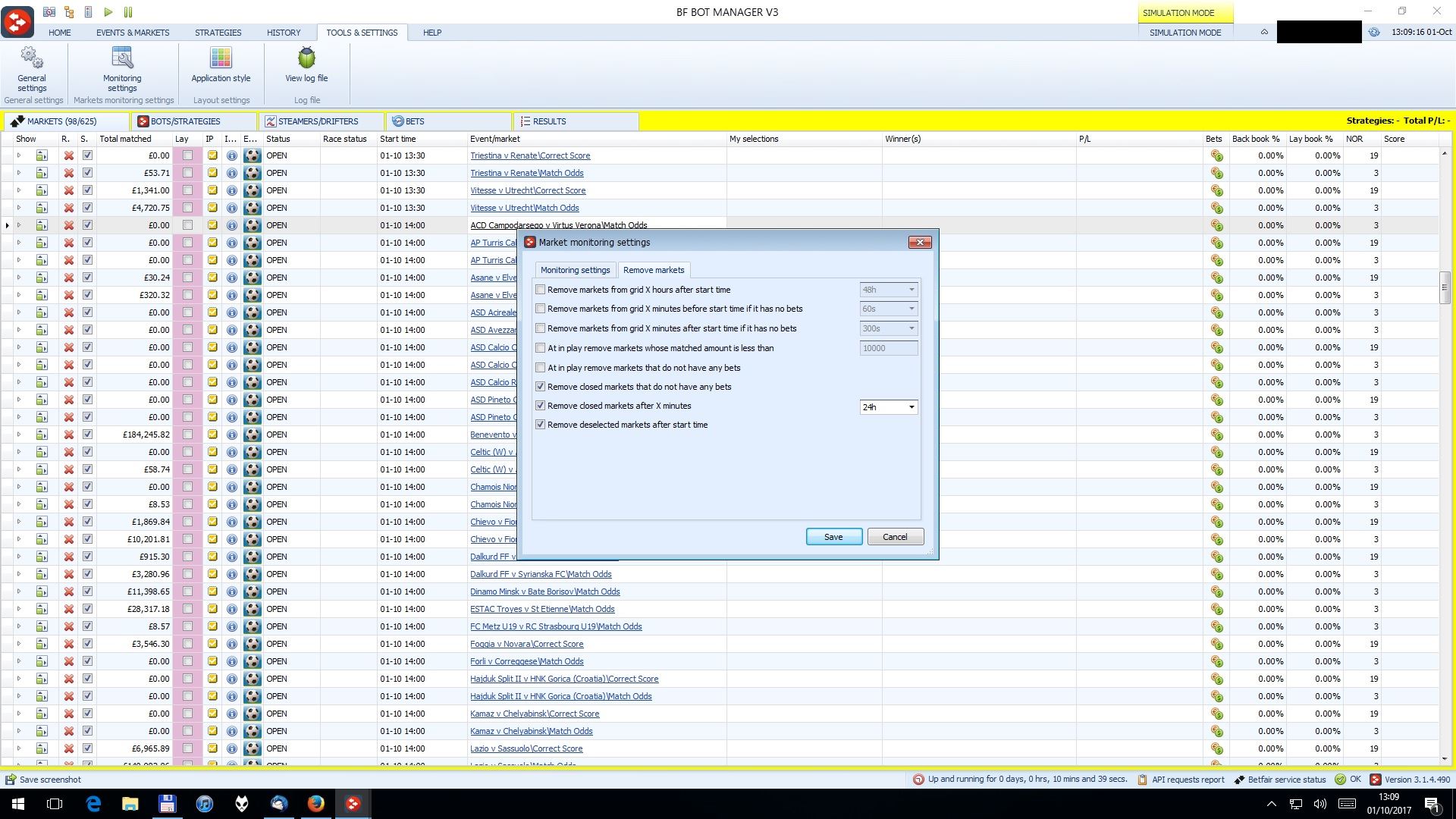The image size is (1456, 819).
Task: Open the HISTORY ribbon tab
Action: pos(284,33)
